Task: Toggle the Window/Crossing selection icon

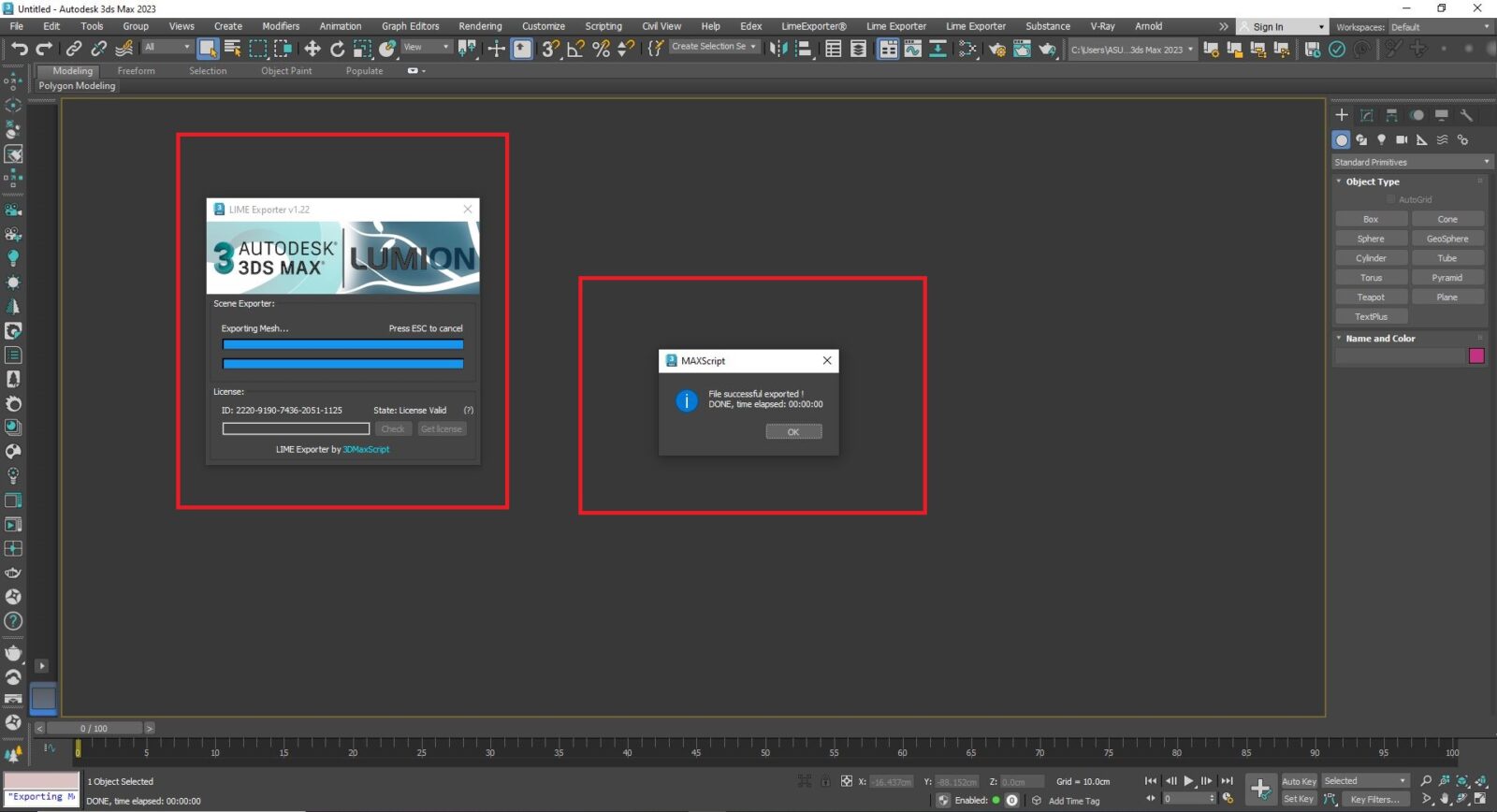Action: 283,49
